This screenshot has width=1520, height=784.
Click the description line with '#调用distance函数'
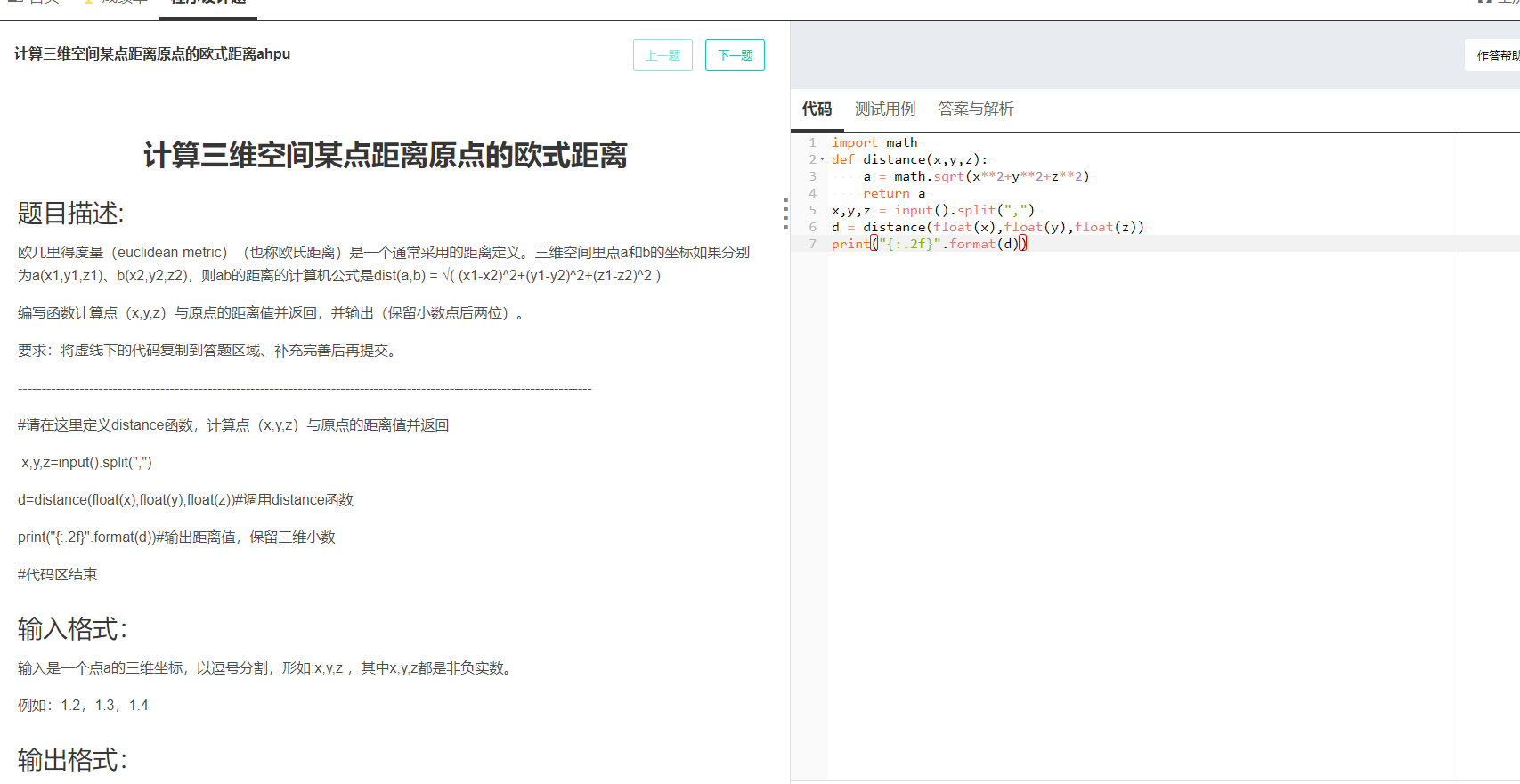[186, 500]
